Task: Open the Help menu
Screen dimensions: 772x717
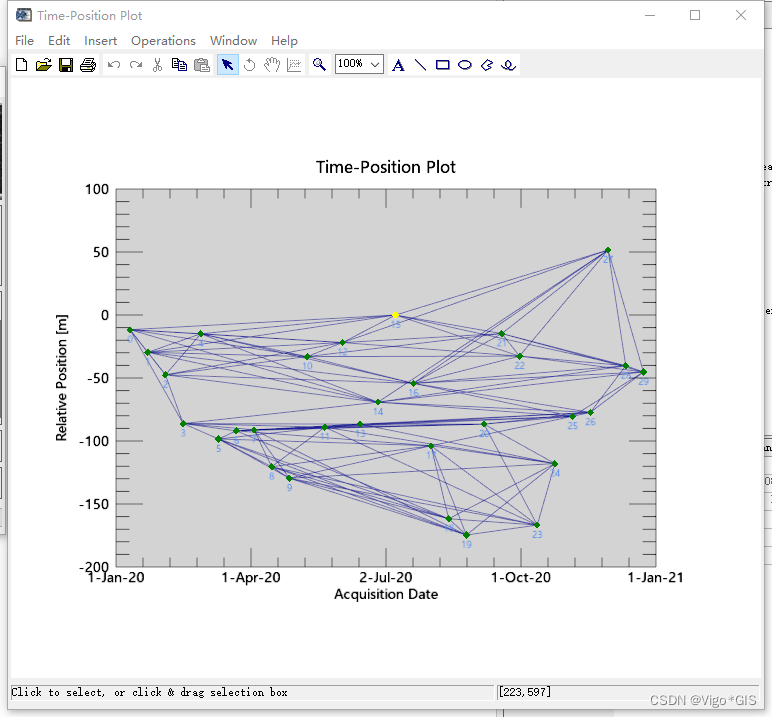Action: coord(284,40)
